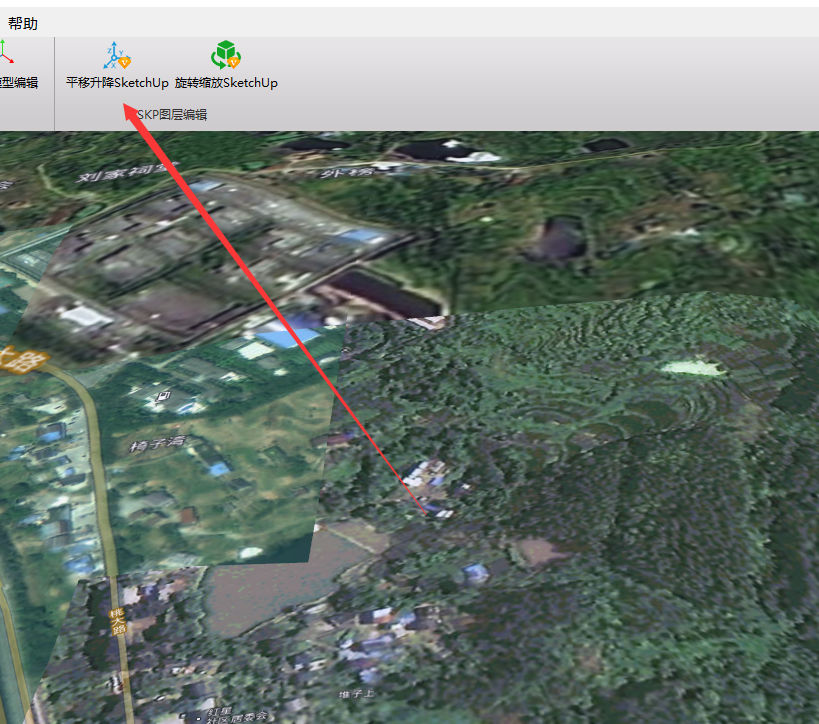
Task: Click the SKP图层编辑 group caption
Action: pos(172,115)
